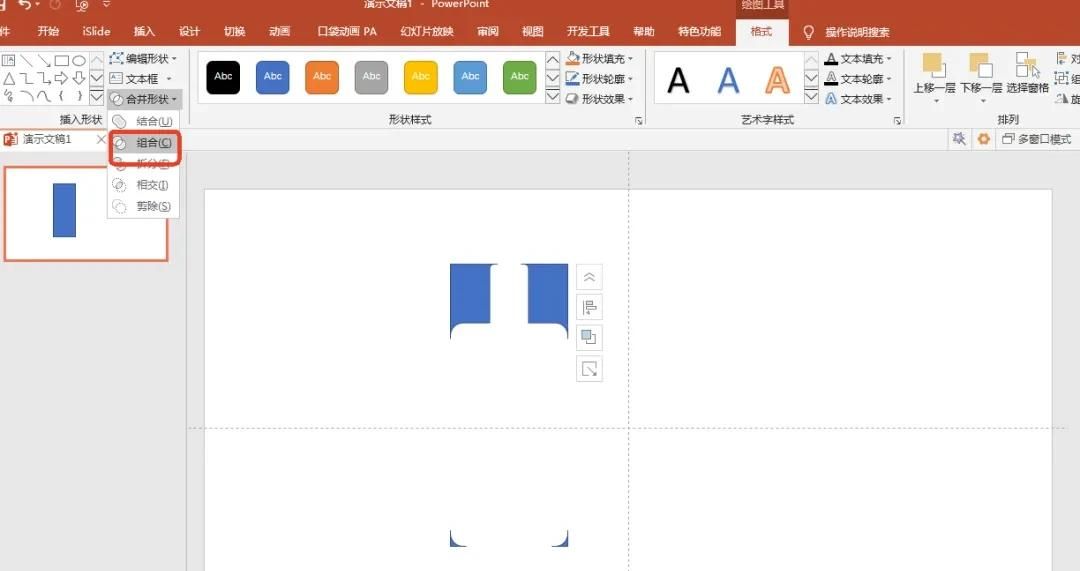Apply the yellow Abc shape style
1080x571 pixels.
coord(421,76)
